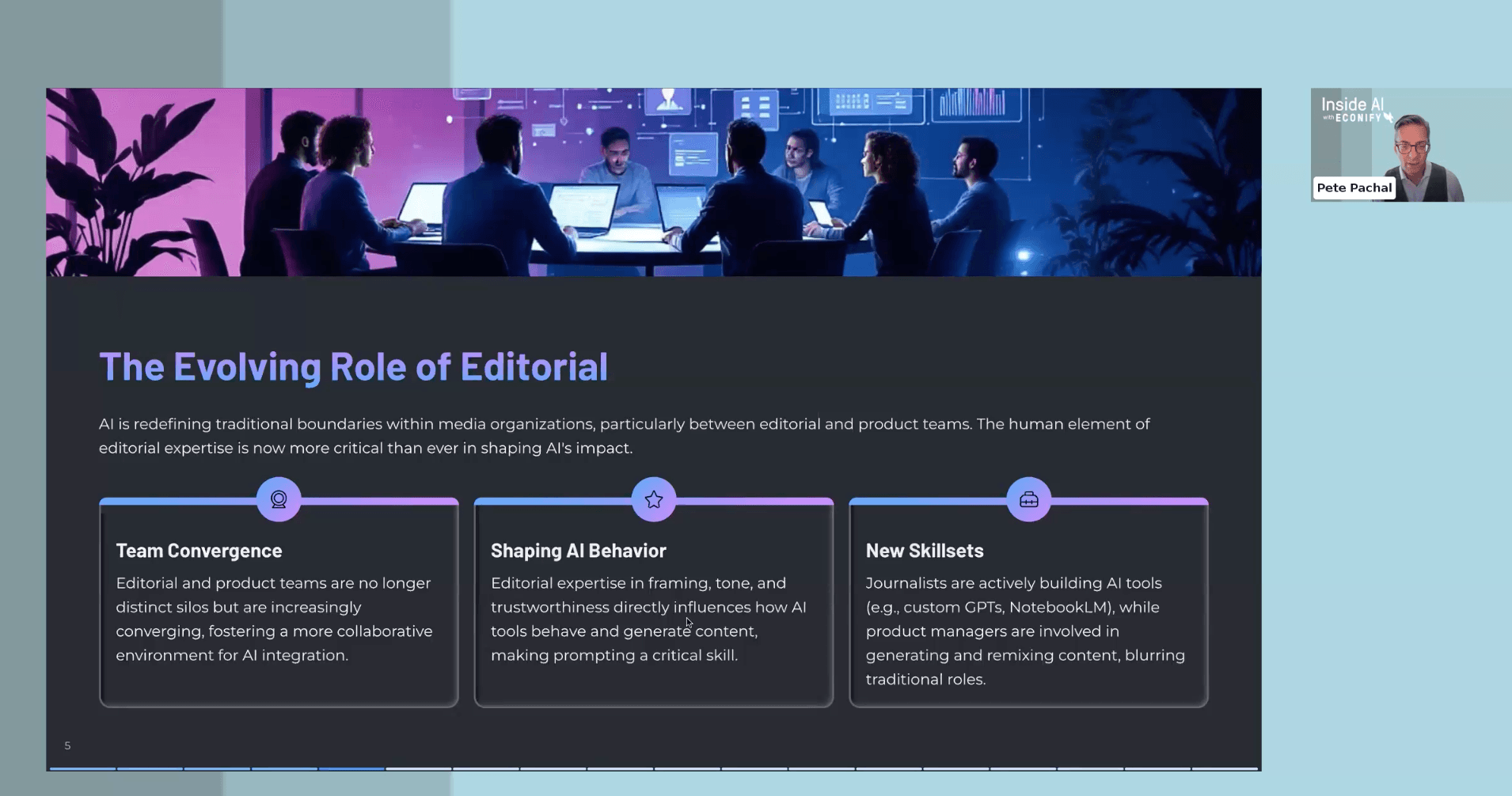Select the Shaping AI Behavior heading
Screen dimensions: 1512x796
579,551
